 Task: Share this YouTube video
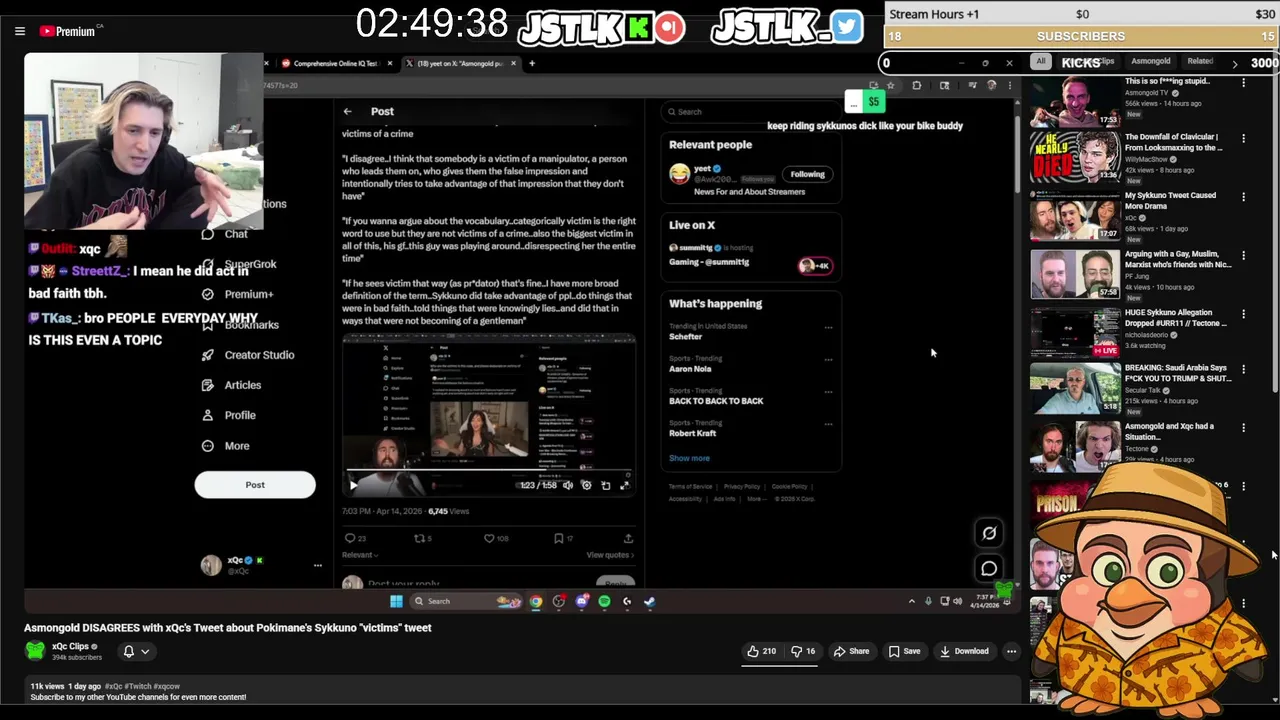[852, 651]
